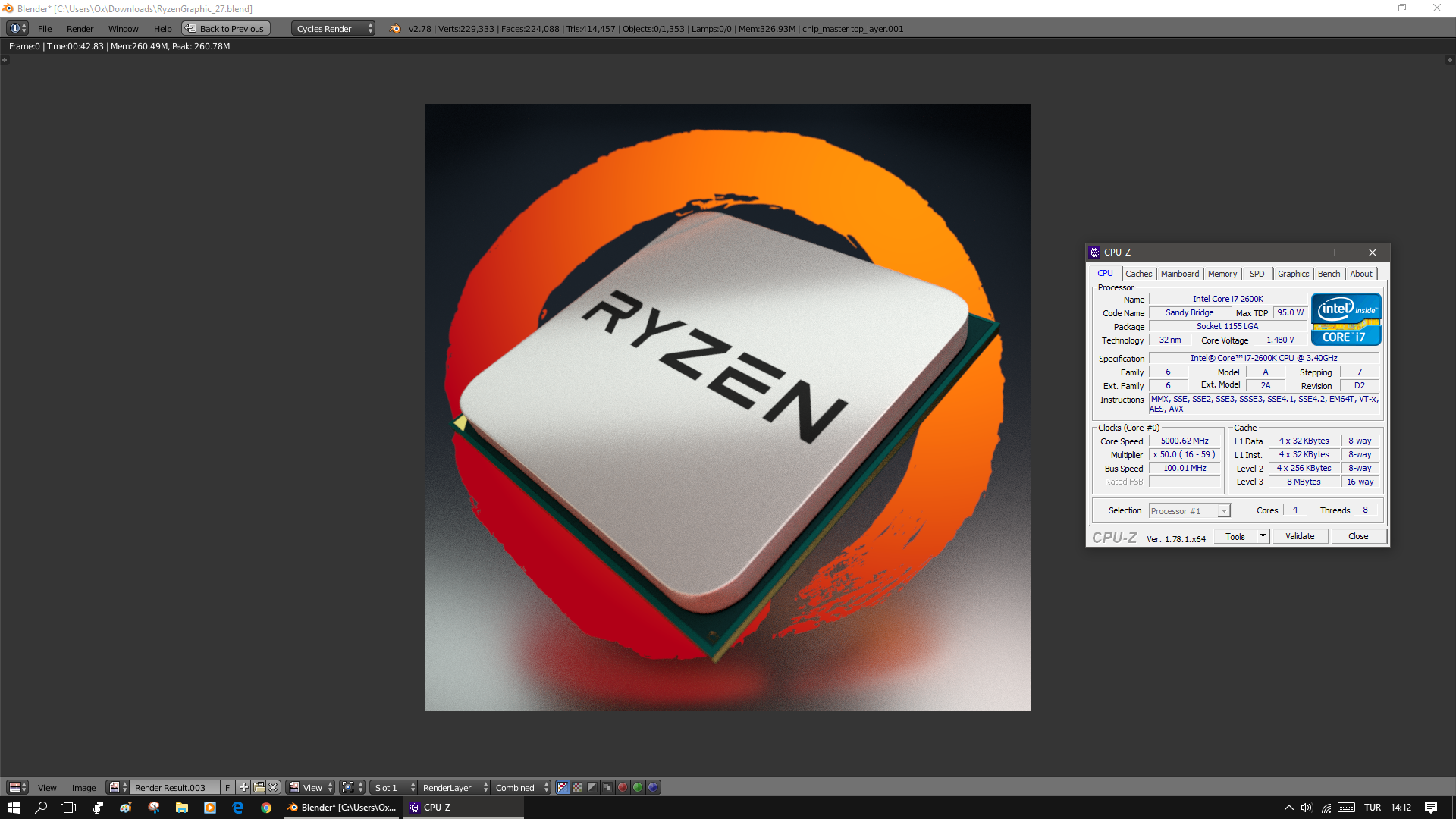Click the Tools button in CPU-Z

1235,537
